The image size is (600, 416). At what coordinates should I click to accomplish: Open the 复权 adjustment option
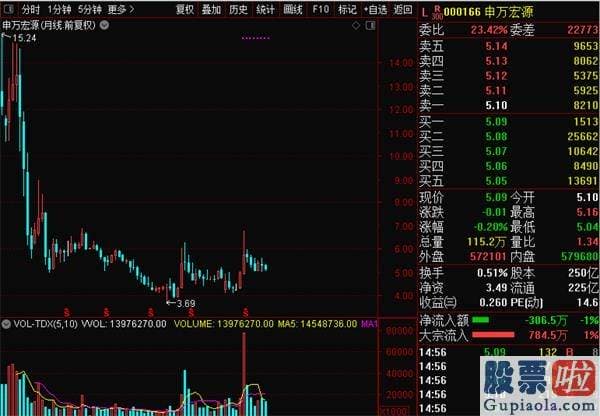point(185,9)
